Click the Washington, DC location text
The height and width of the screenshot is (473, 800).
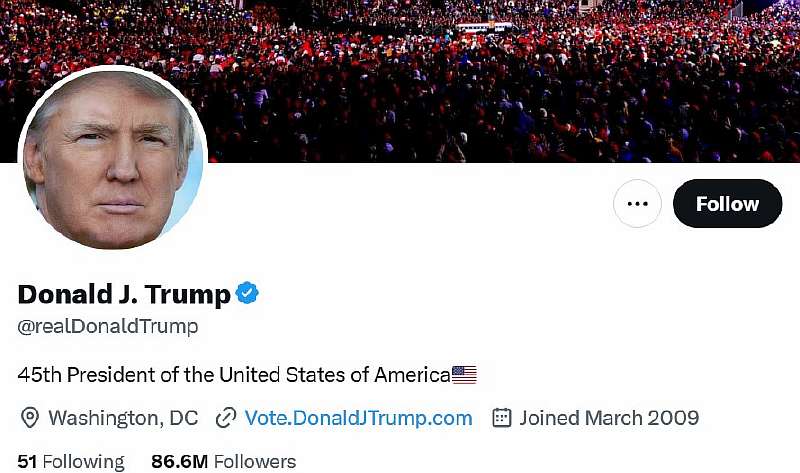[123, 418]
